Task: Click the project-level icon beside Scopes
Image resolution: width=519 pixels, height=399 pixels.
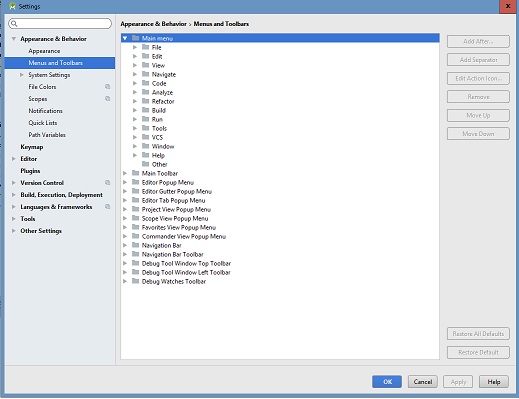Action: point(107,99)
